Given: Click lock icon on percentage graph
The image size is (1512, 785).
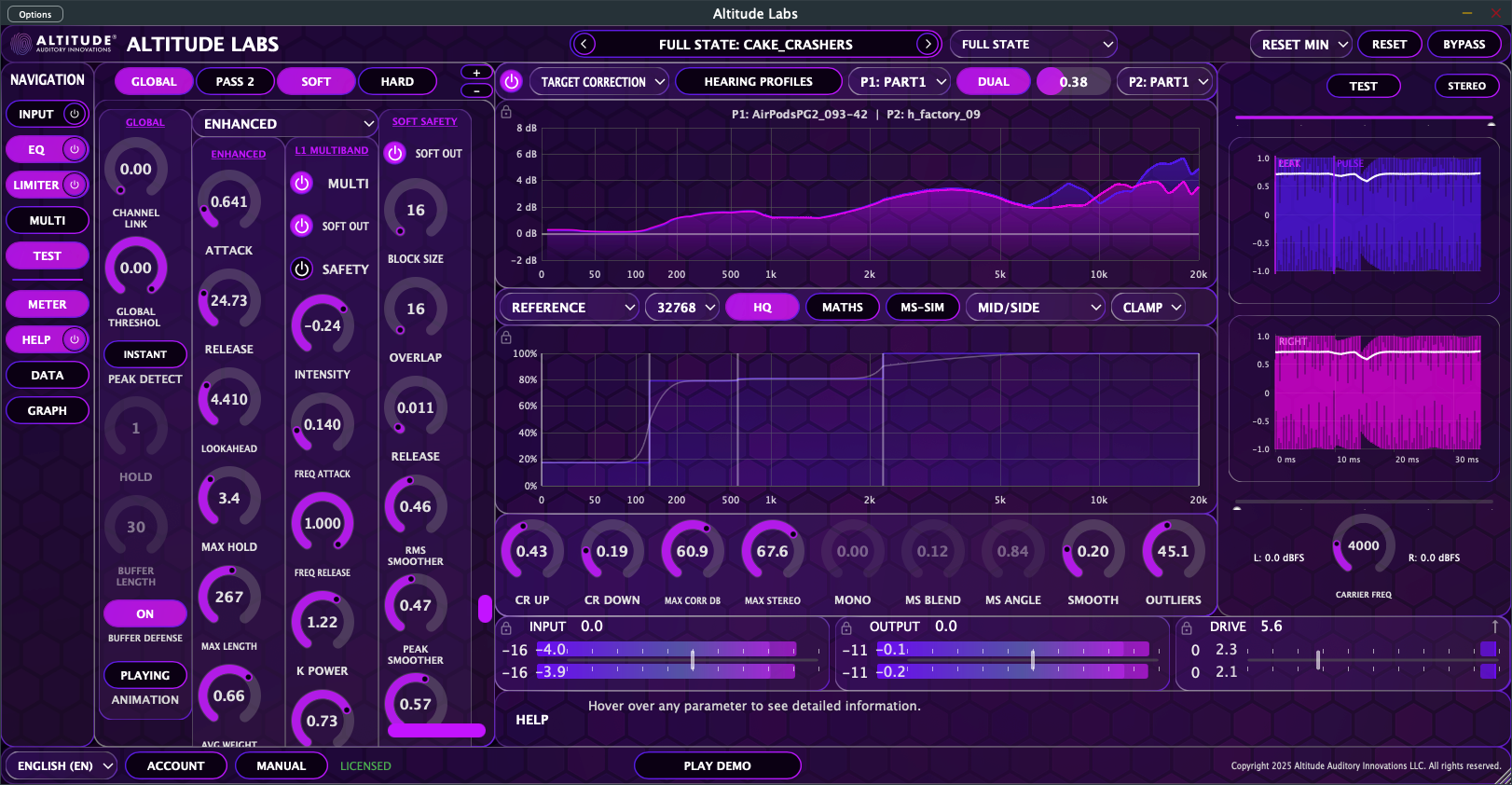Looking at the screenshot, I should 506,337.
